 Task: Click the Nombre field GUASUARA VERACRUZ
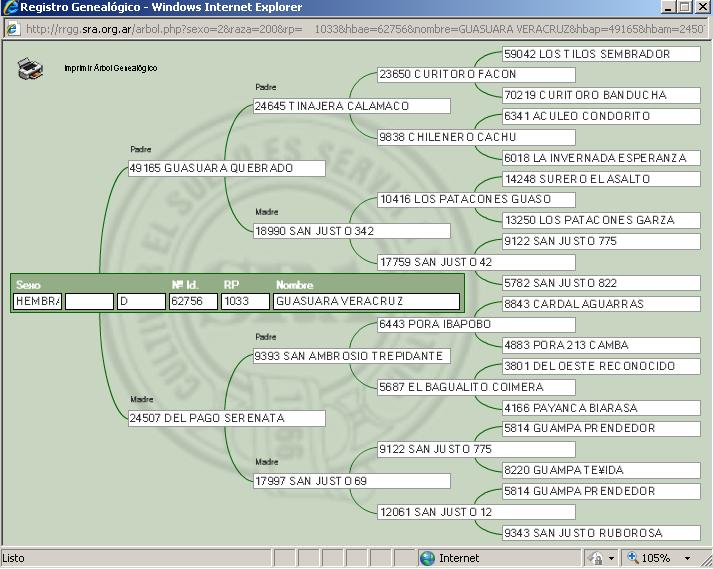pyautogui.click(x=366, y=301)
